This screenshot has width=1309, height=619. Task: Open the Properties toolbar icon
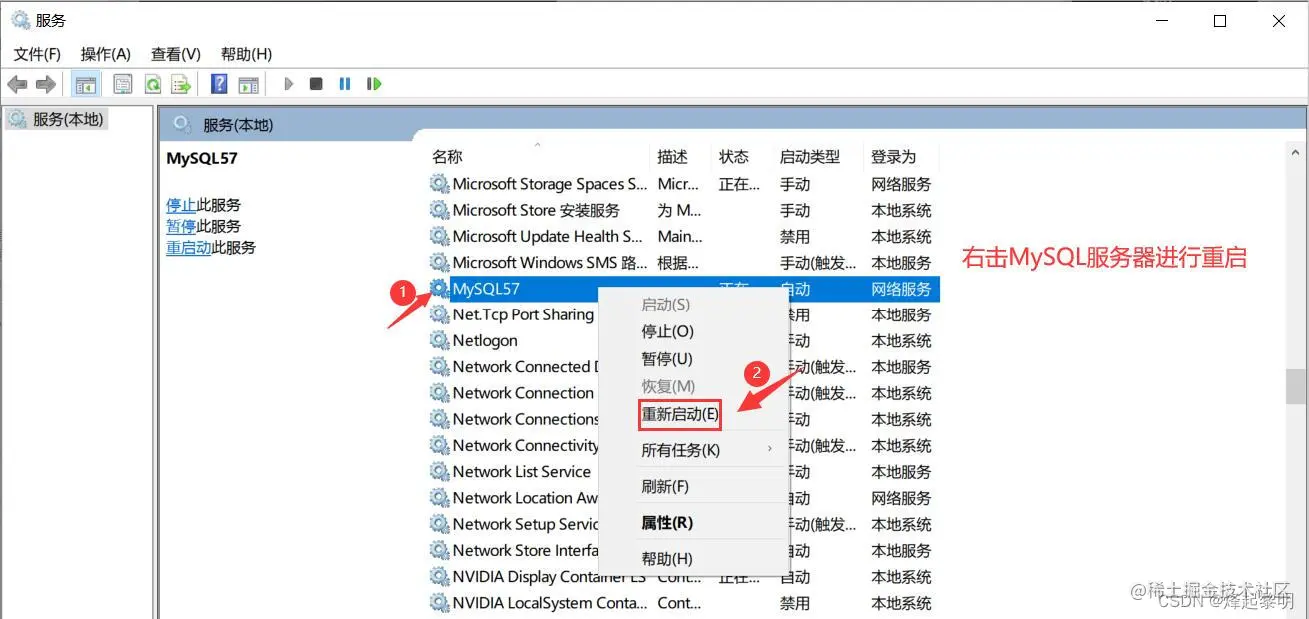pyautogui.click(x=123, y=84)
